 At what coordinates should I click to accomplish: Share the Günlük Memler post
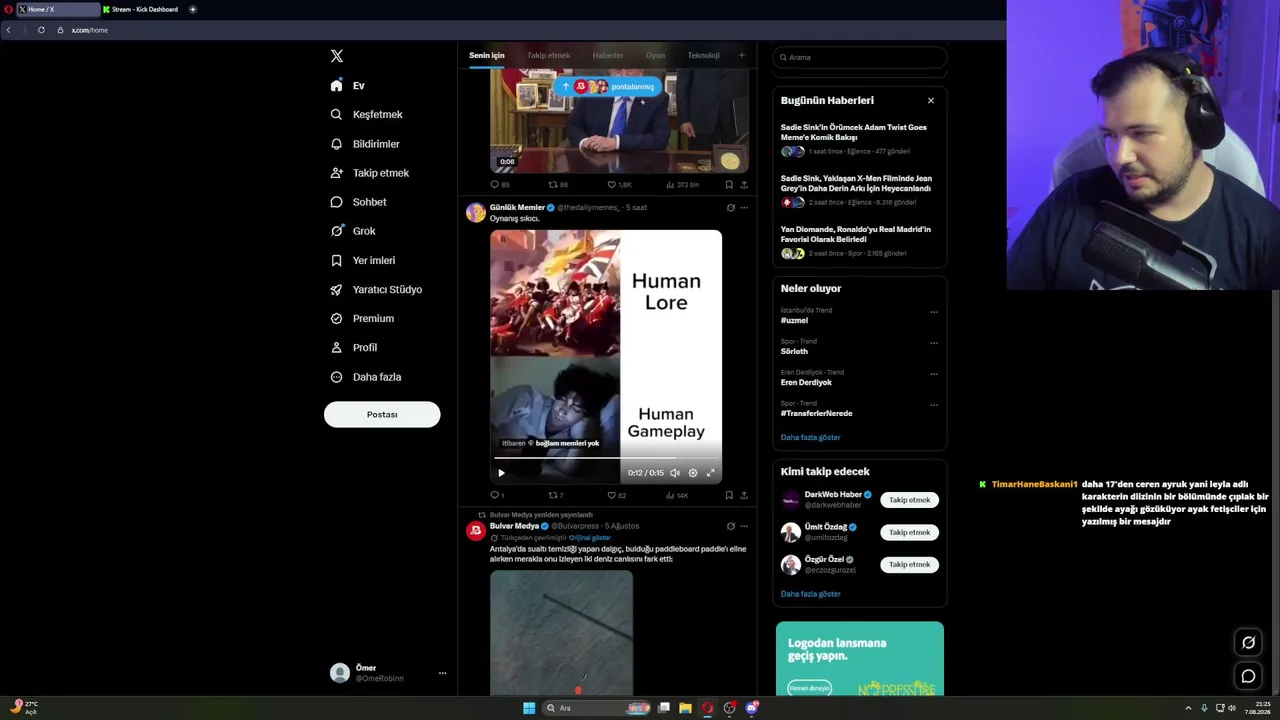[x=744, y=495]
